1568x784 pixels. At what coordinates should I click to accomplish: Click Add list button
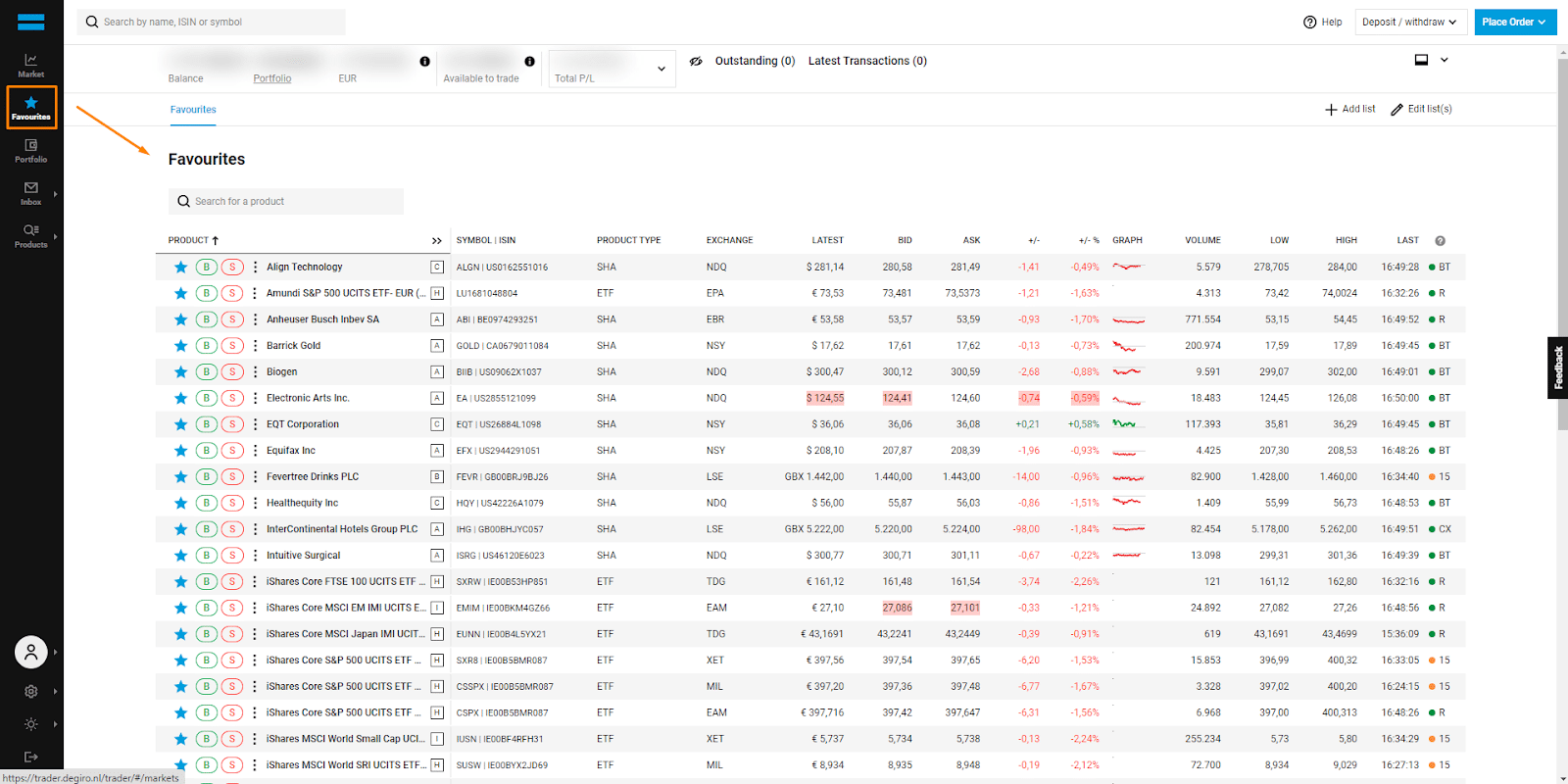point(1350,109)
